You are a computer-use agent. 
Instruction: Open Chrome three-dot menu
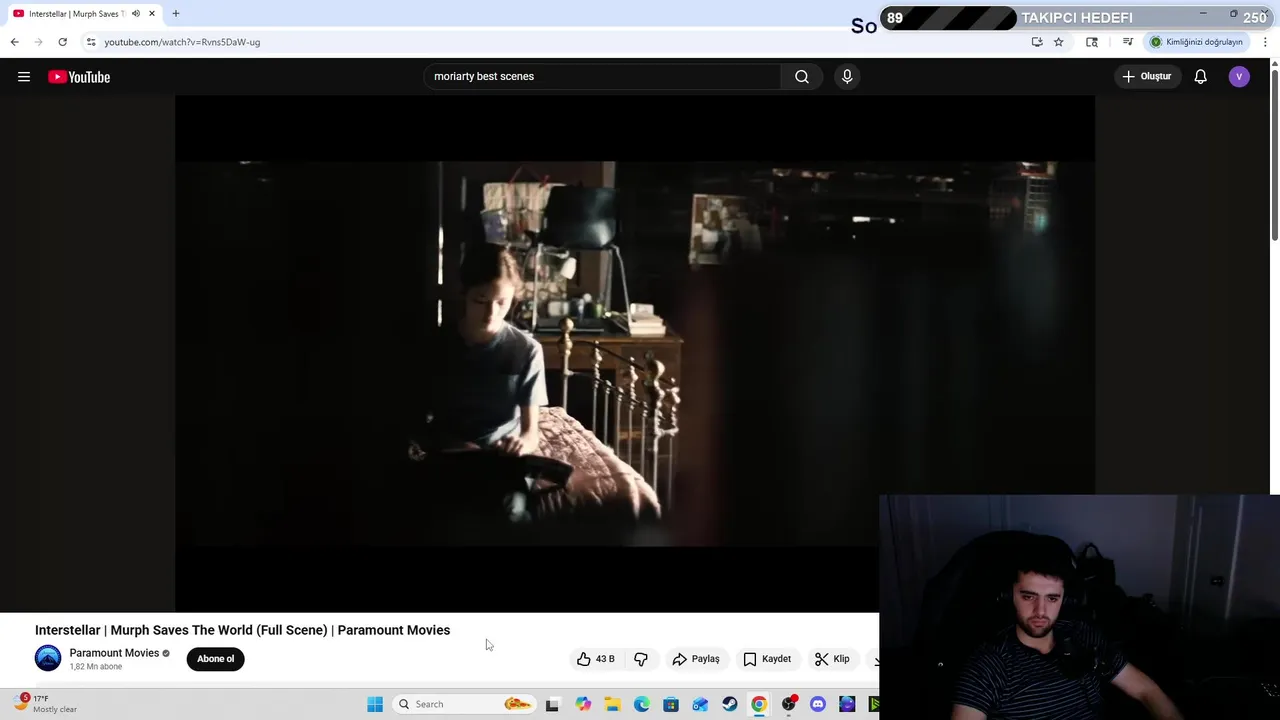[x=1265, y=42]
